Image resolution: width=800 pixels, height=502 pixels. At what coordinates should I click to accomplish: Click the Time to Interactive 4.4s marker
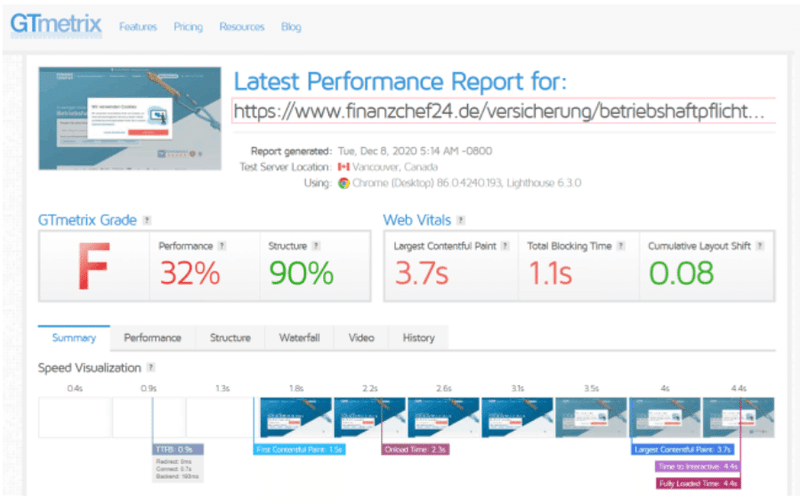click(x=697, y=466)
